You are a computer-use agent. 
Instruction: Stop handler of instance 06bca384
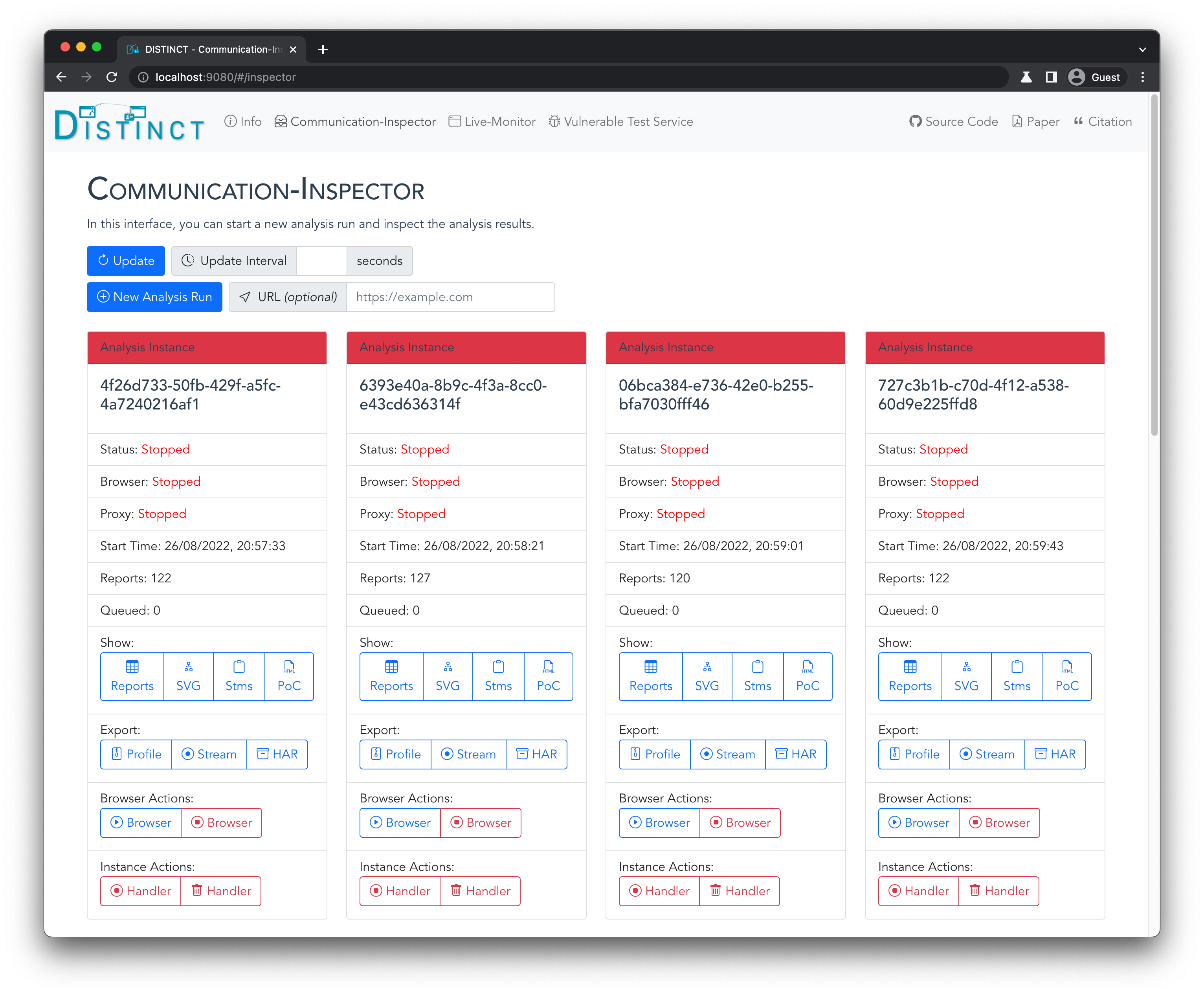tap(659, 891)
